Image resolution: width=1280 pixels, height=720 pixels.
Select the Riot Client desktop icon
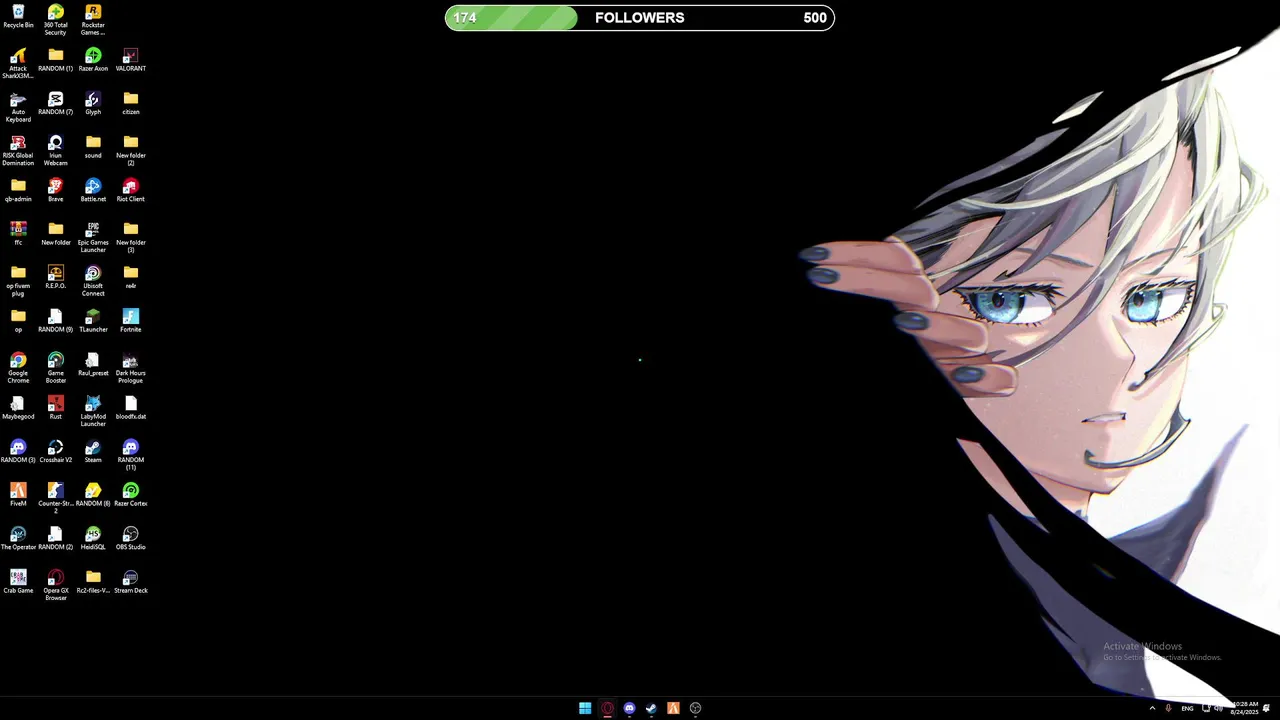[130, 190]
